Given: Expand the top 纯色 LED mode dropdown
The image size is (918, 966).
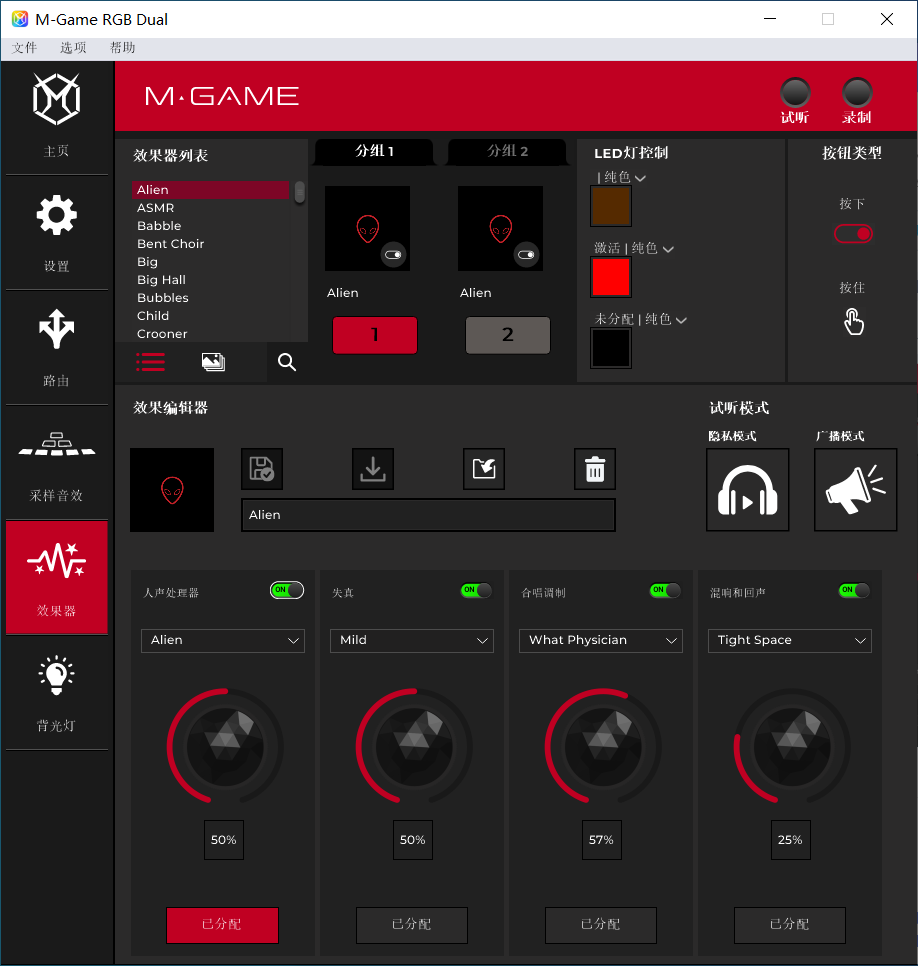Looking at the screenshot, I should click(622, 177).
